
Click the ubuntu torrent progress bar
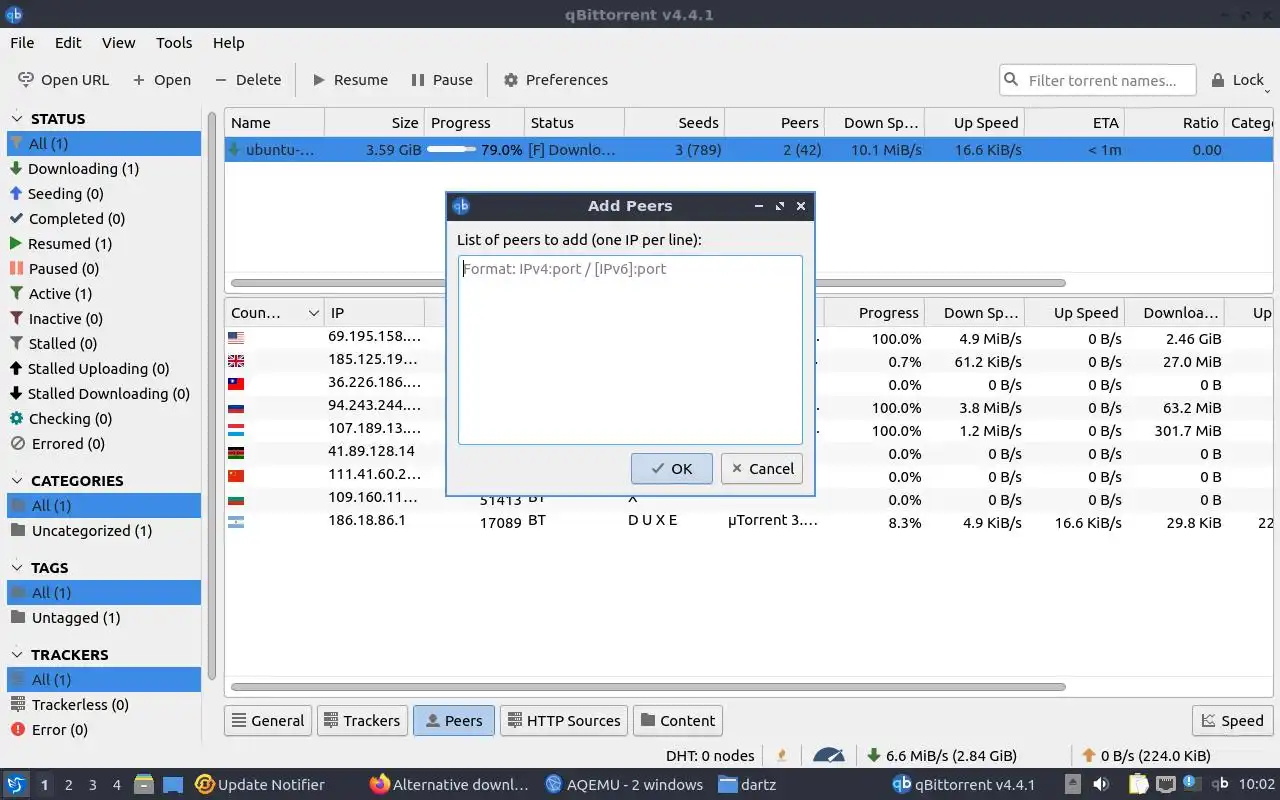474,150
